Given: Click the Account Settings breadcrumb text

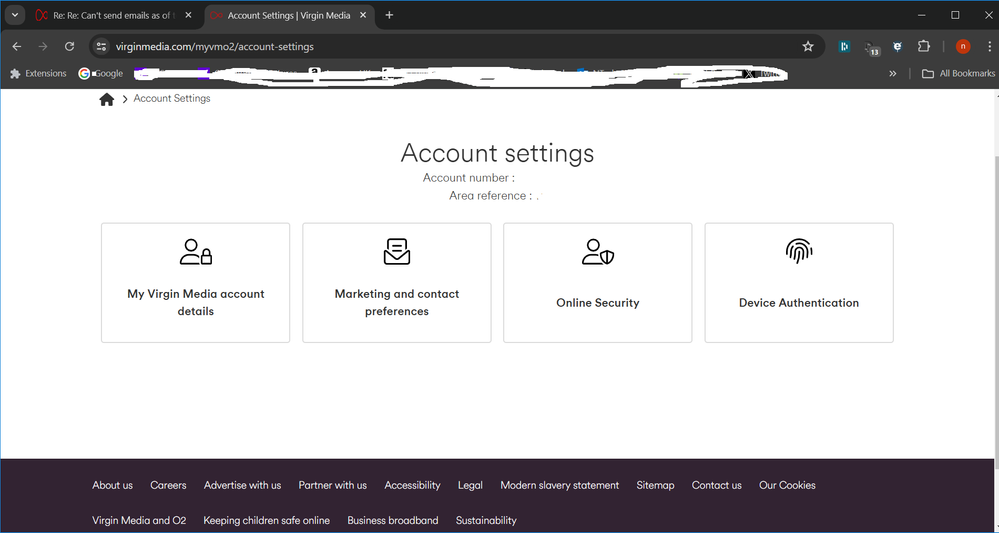Looking at the screenshot, I should pyautogui.click(x=172, y=99).
